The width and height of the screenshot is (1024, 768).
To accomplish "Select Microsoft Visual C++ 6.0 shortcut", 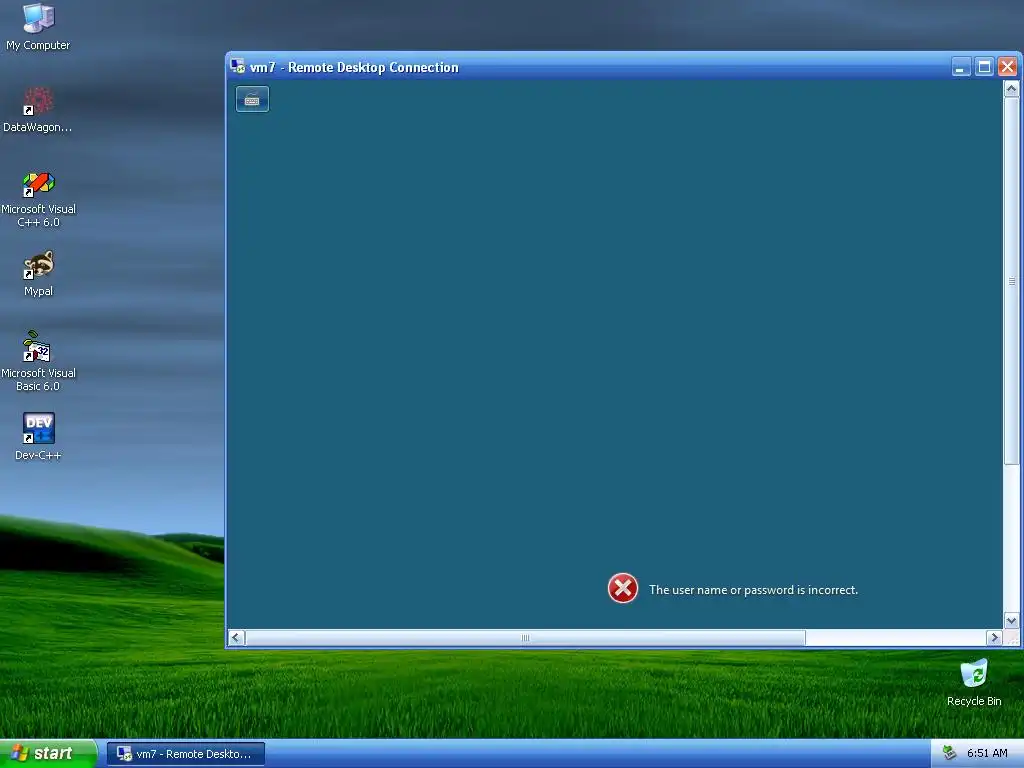I will tap(38, 199).
